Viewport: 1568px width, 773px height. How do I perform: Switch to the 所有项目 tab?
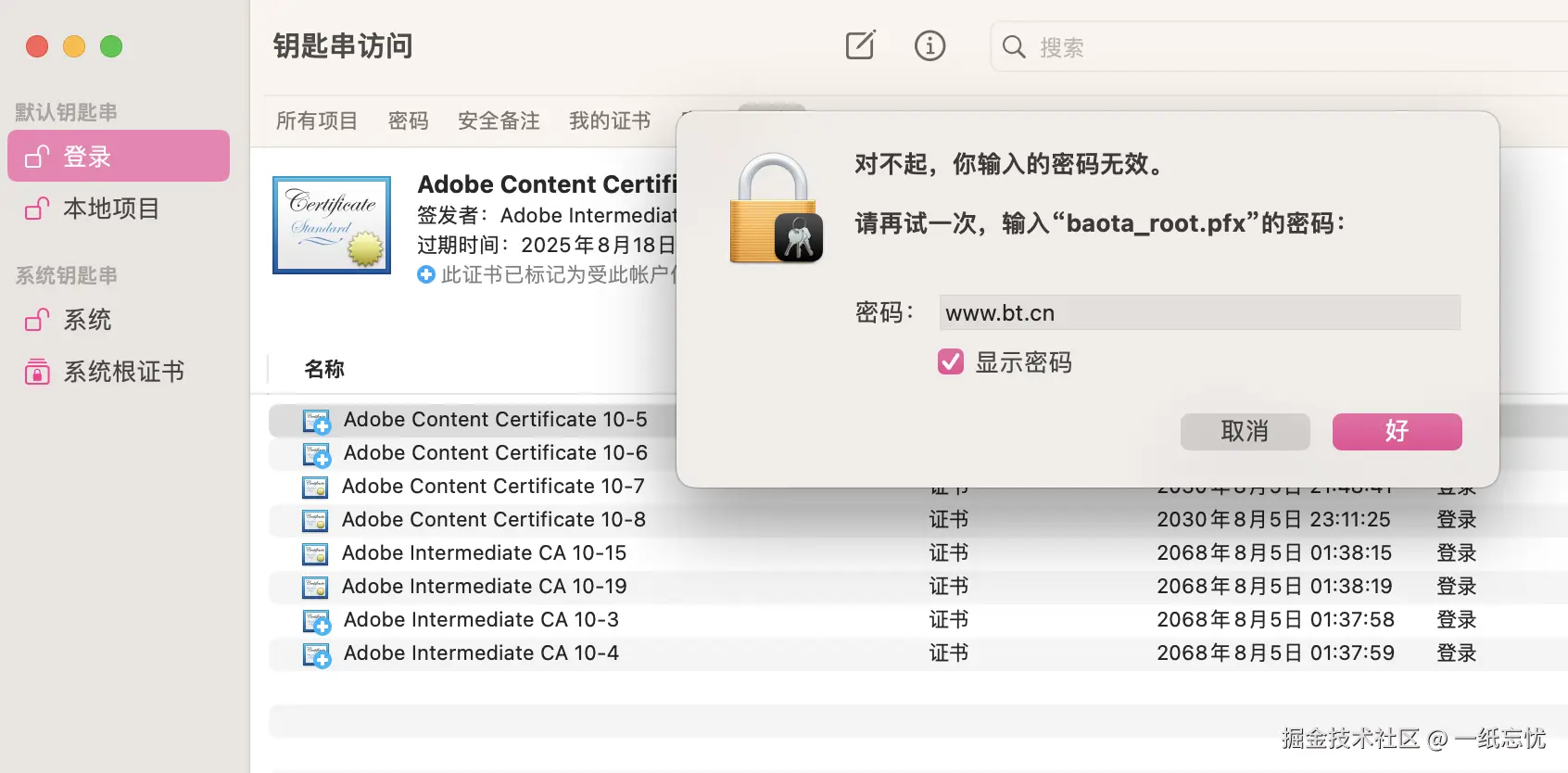click(x=317, y=120)
